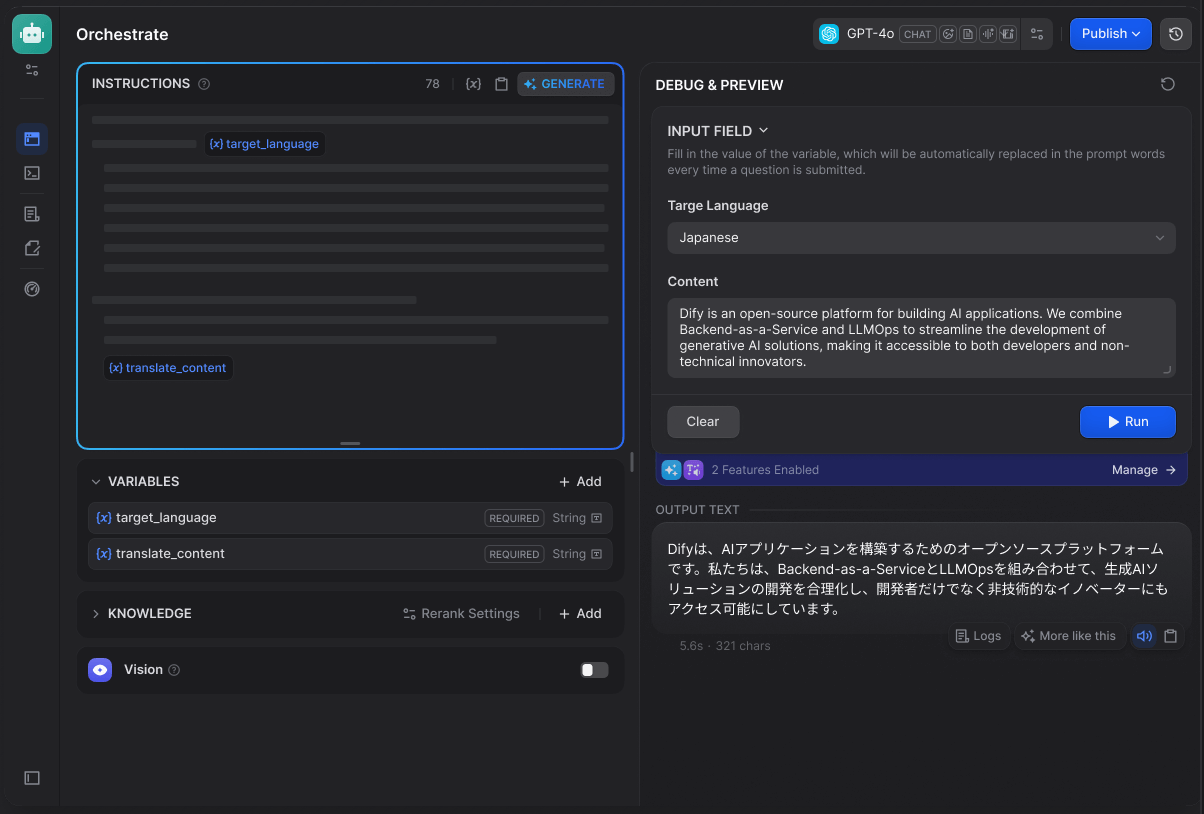This screenshot has height=814, width=1204.
Task: Click the CHAT mode badge
Action: tap(917, 34)
